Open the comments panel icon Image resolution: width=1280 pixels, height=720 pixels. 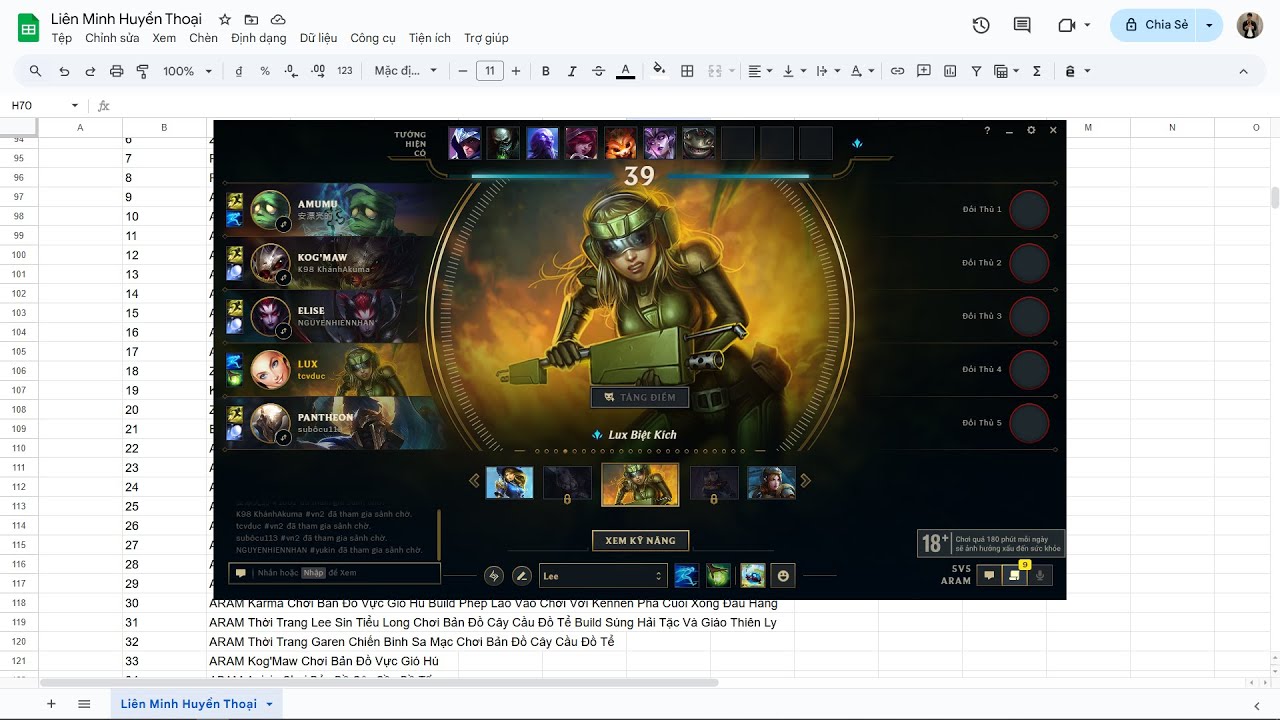1022,25
